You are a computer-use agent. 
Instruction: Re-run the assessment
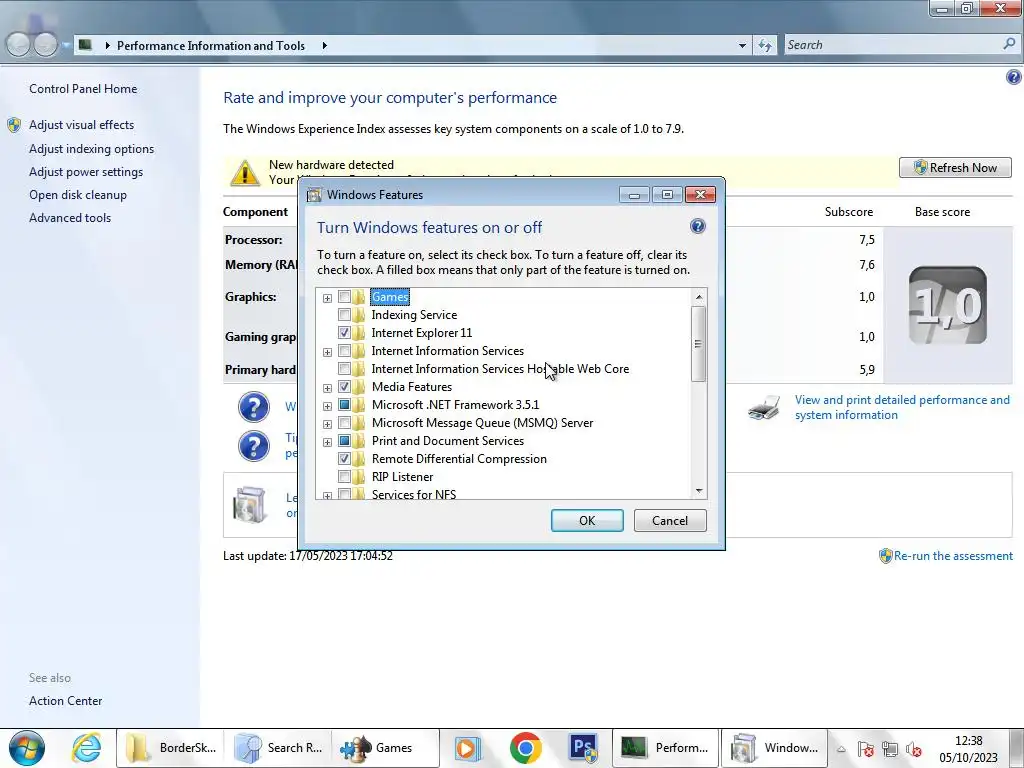pos(953,556)
